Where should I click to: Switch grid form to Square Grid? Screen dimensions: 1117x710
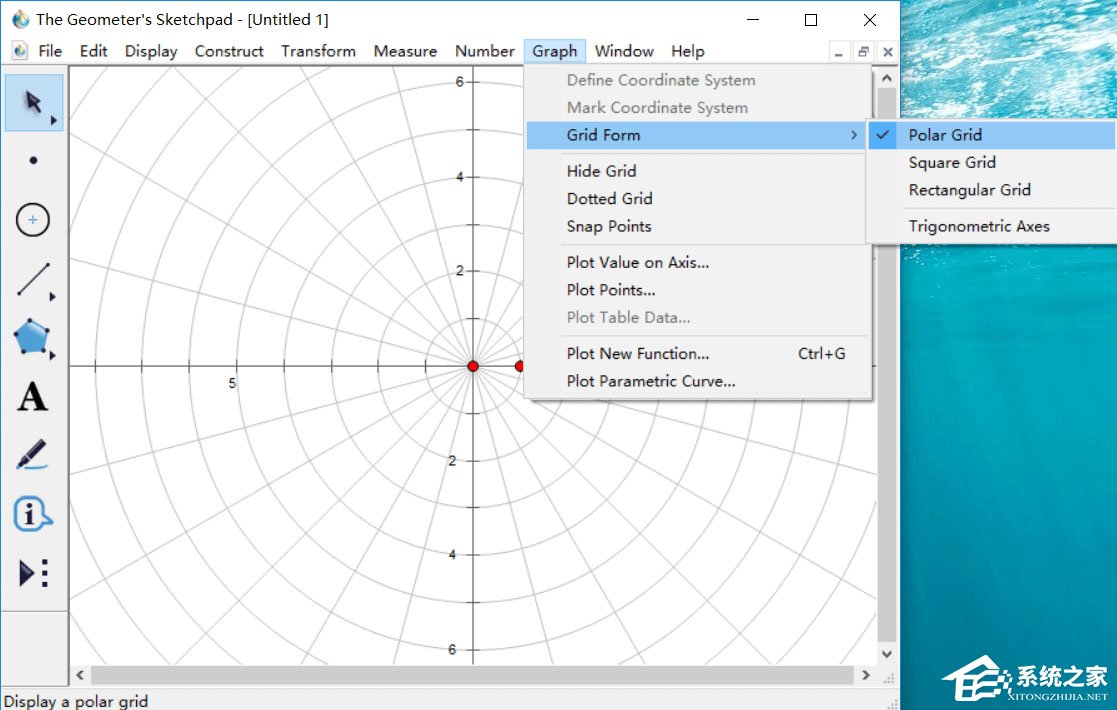pos(951,162)
